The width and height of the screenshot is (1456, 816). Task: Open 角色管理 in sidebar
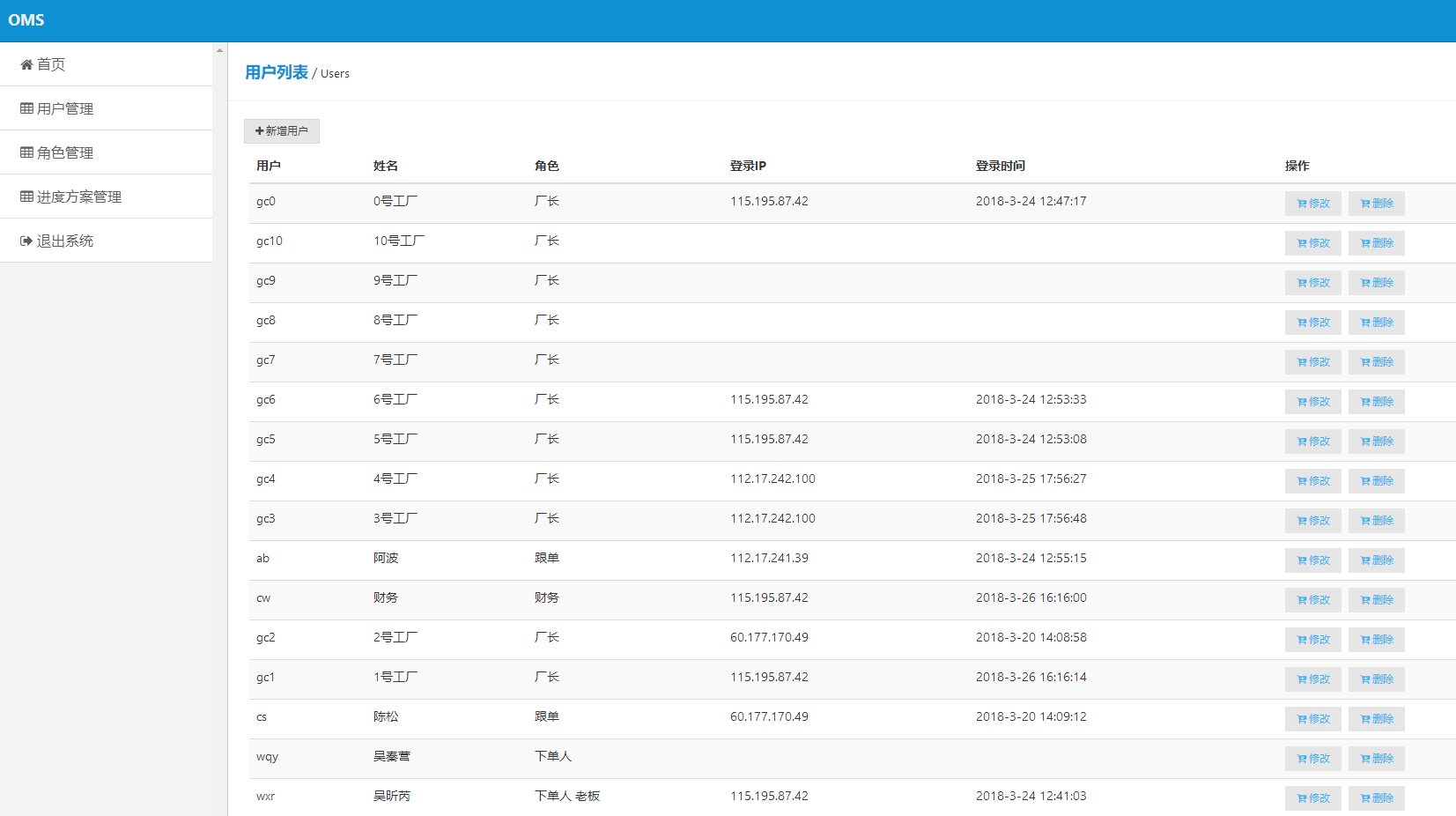coord(106,152)
